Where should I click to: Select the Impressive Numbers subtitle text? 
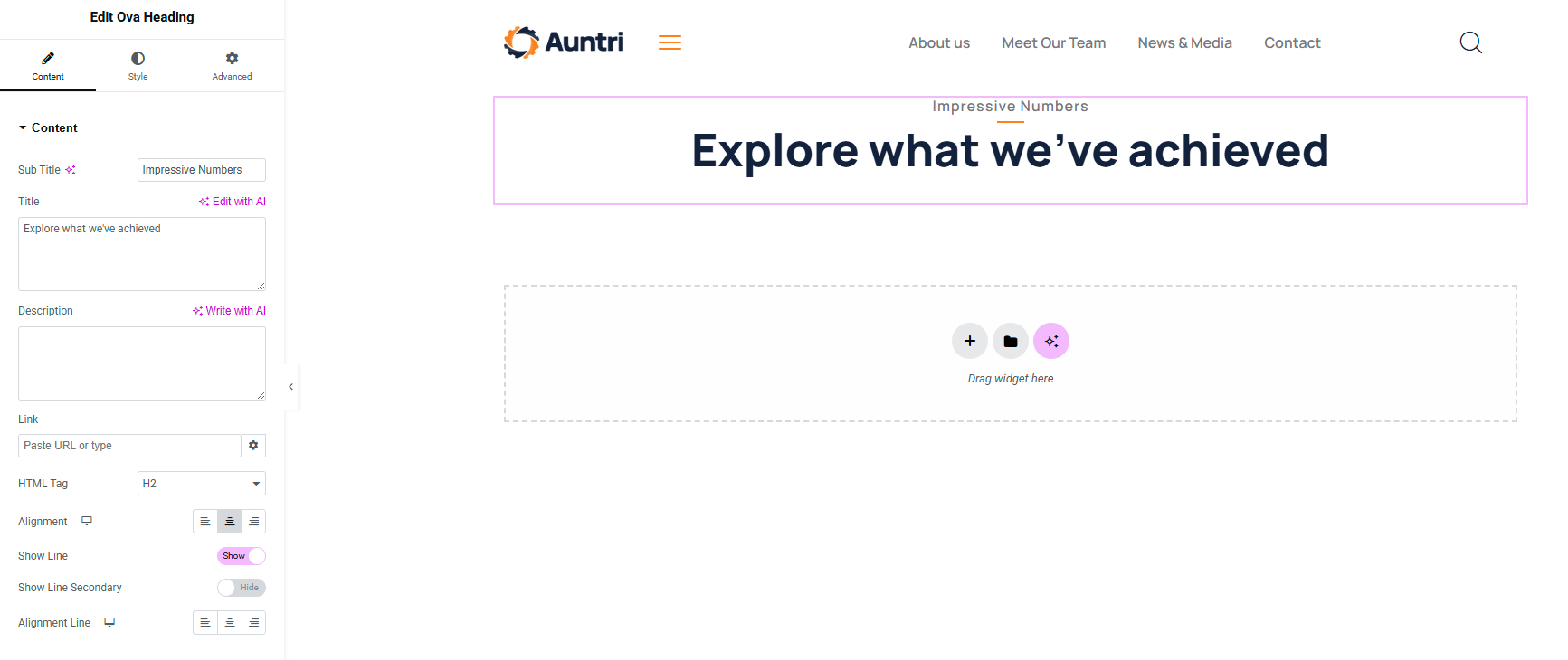1010,107
